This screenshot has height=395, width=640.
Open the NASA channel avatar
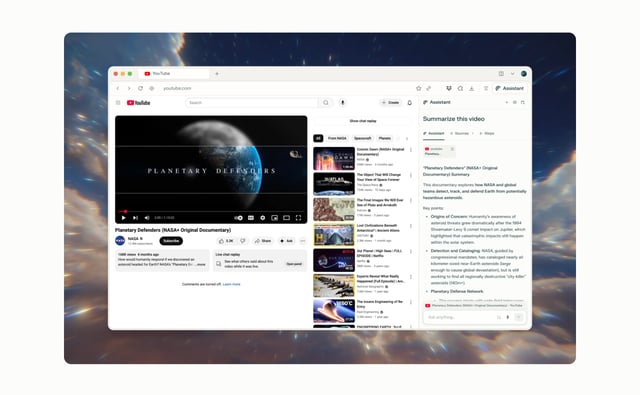click(x=120, y=241)
